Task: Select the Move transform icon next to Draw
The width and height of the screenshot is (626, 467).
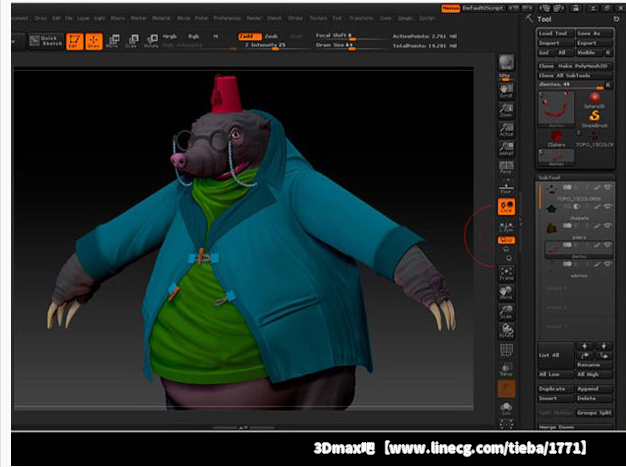Action: (113, 41)
